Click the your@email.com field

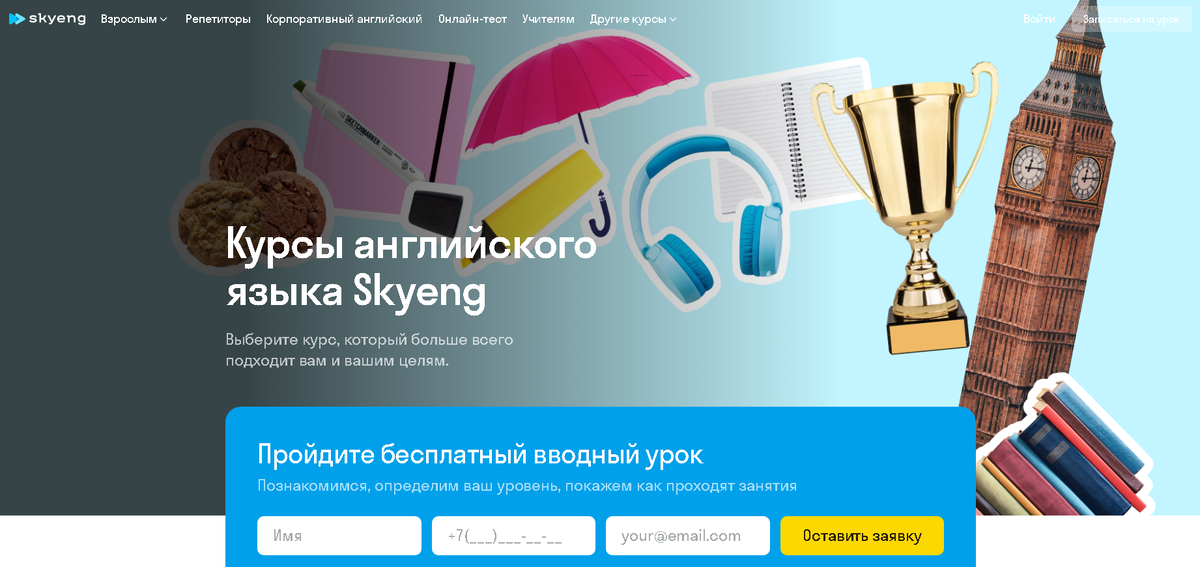pyautogui.click(x=688, y=535)
